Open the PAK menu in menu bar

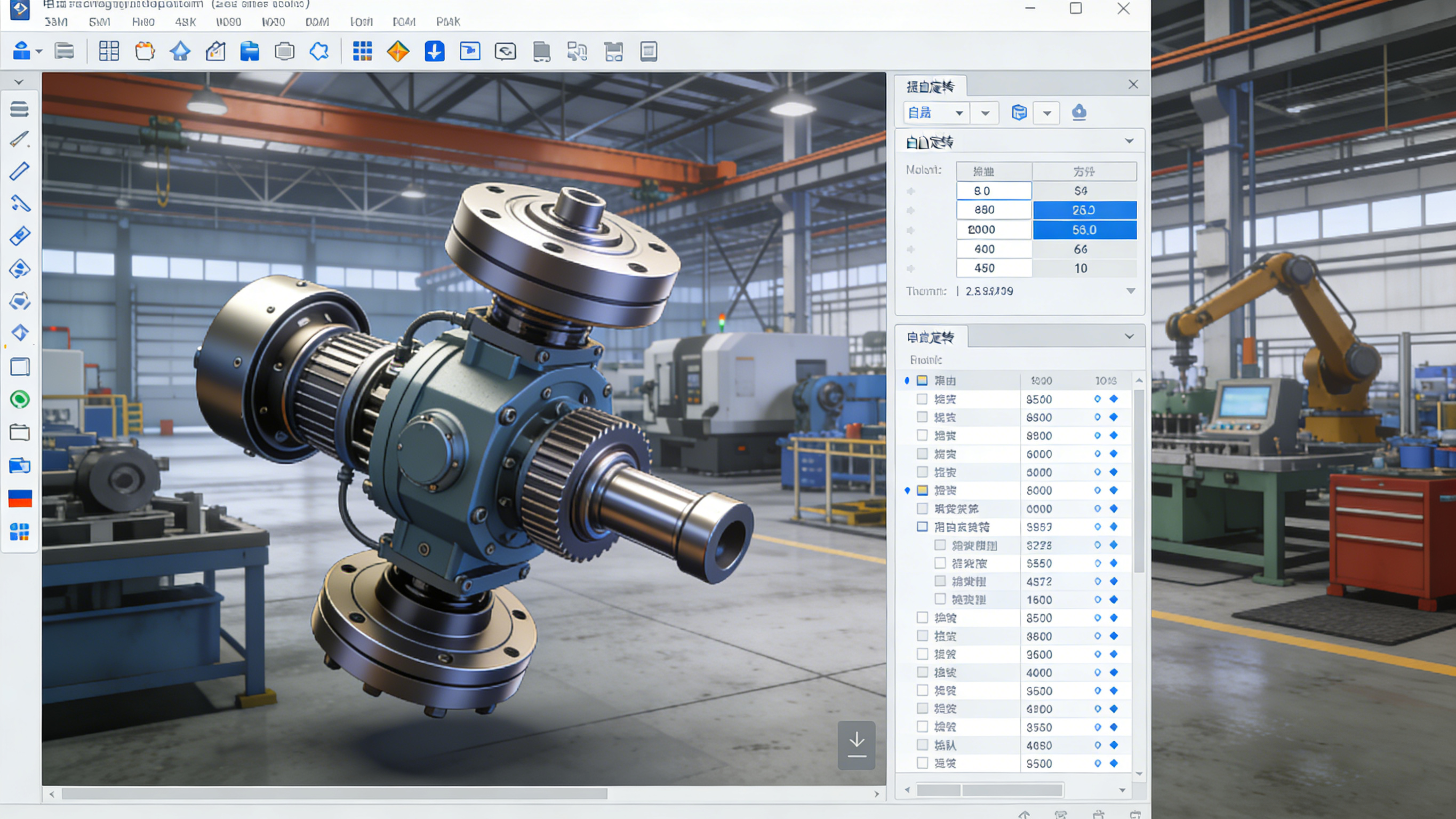click(x=447, y=22)
